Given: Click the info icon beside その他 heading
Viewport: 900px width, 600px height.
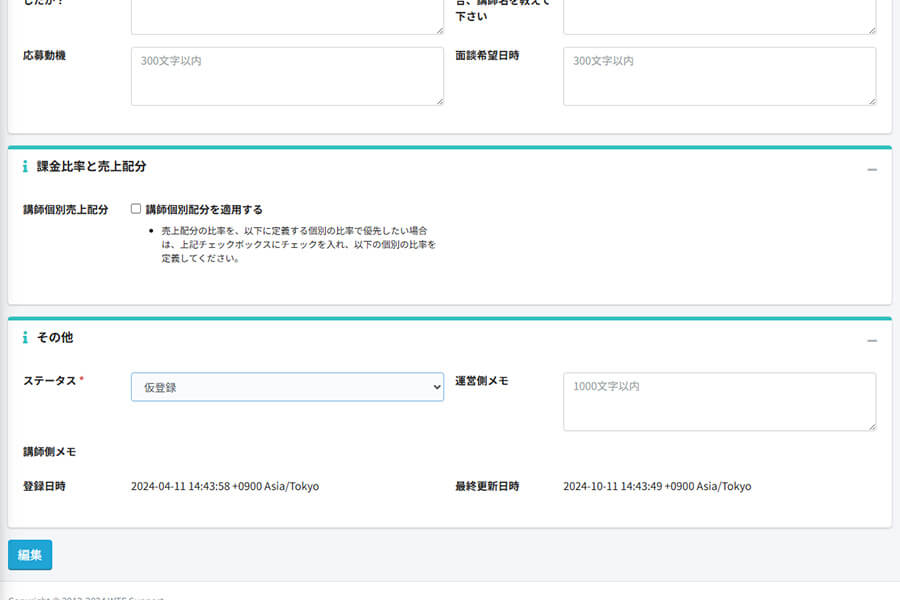Looking at the screenshot, I should [25, 339].
